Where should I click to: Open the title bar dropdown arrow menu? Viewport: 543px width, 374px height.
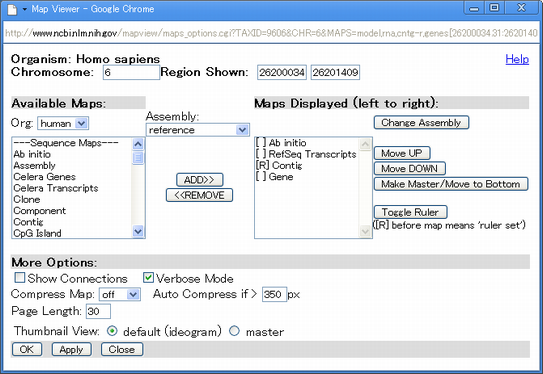click(25, 9)
